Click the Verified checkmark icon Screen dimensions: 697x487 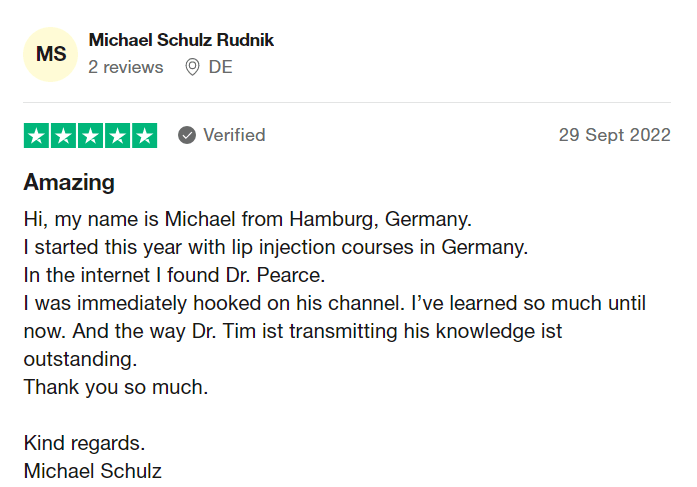tap(187, 135)
